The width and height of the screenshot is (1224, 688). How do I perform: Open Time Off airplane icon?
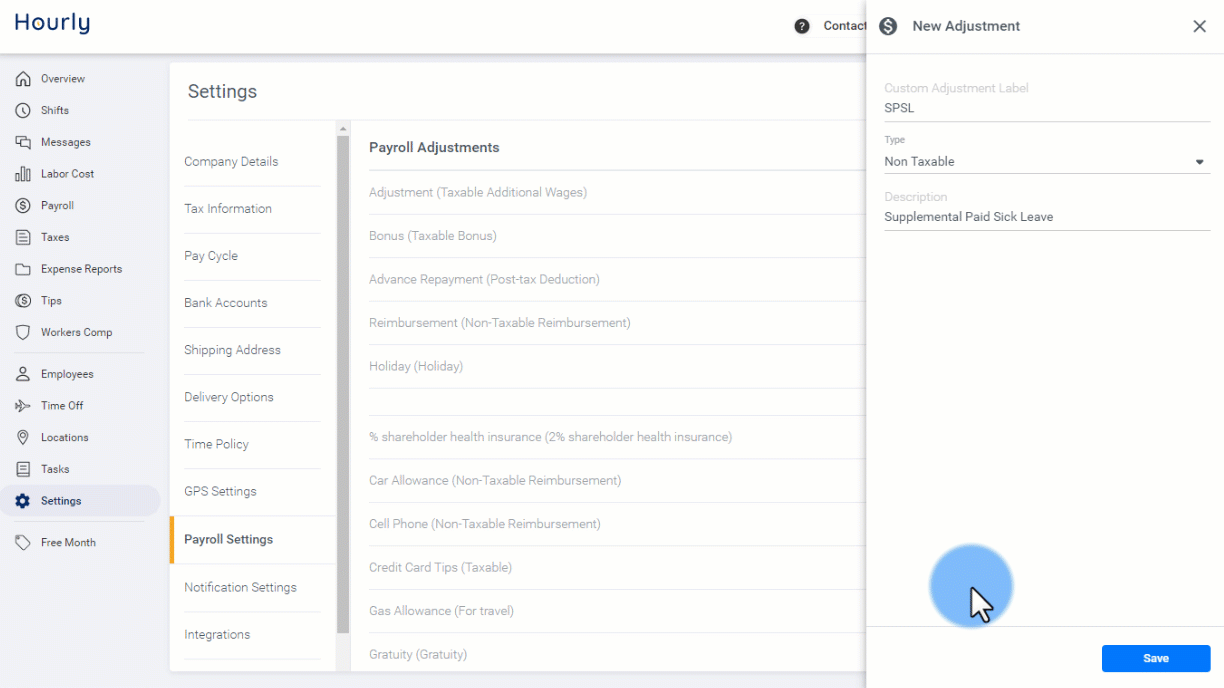click(x=23, y=406)
